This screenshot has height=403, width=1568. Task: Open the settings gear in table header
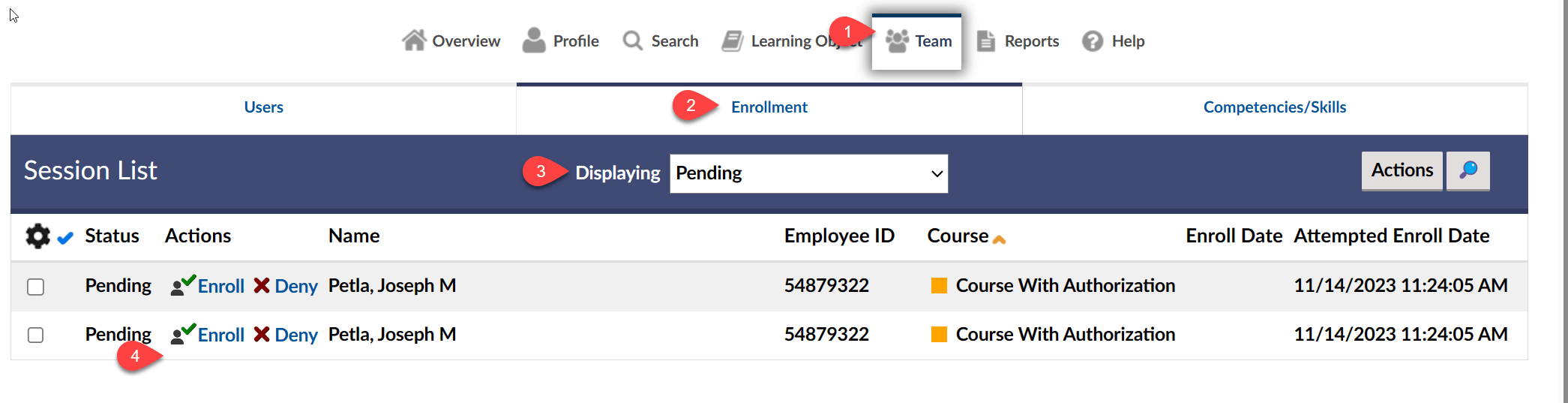[37, 236]
